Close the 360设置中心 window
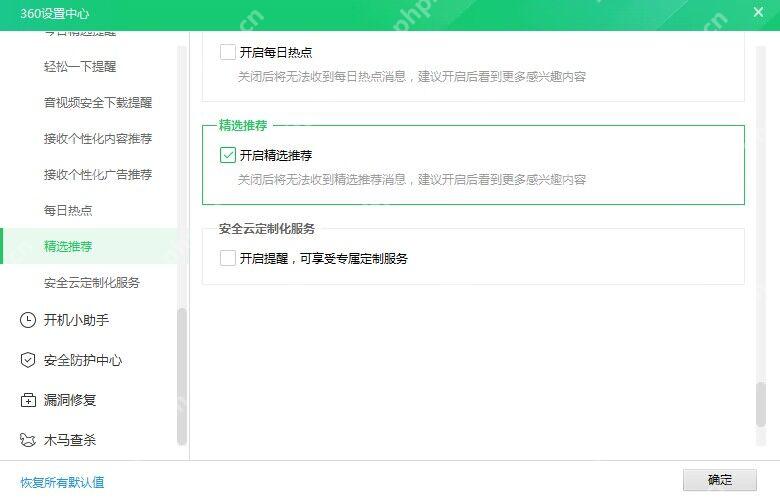The height and width of the screenshot is (500, 780). coord(758,12)
